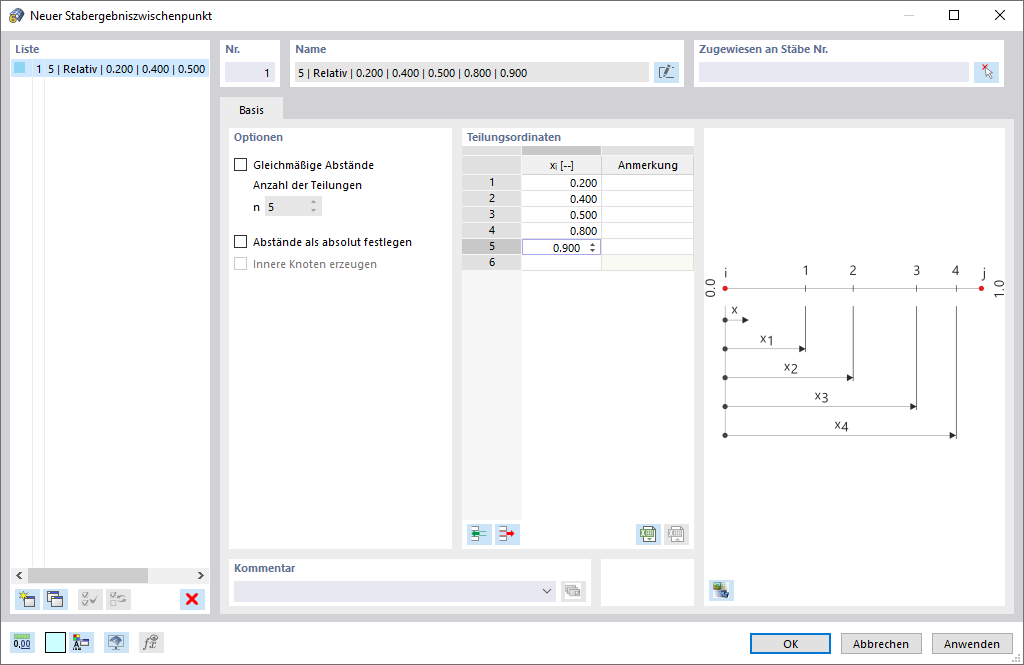The width and height of the screenshot is (1024, 665).
Task: Click the invert selection icon in Liste
Action: pos(118,599)
